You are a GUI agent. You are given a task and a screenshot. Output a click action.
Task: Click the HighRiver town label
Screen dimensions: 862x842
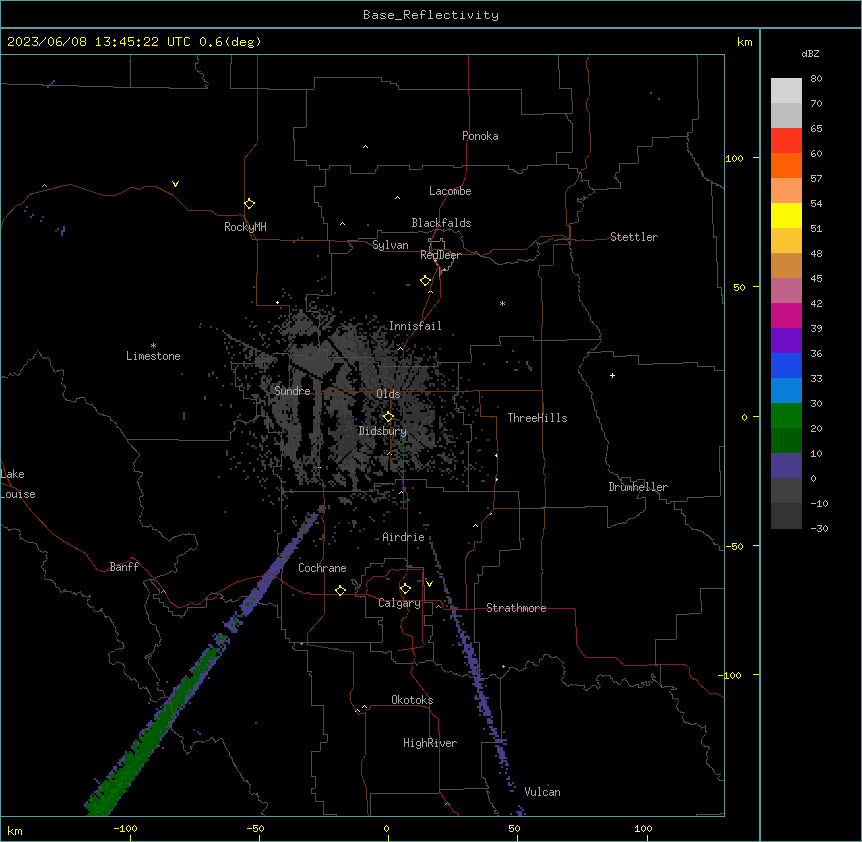click(430, 743)
